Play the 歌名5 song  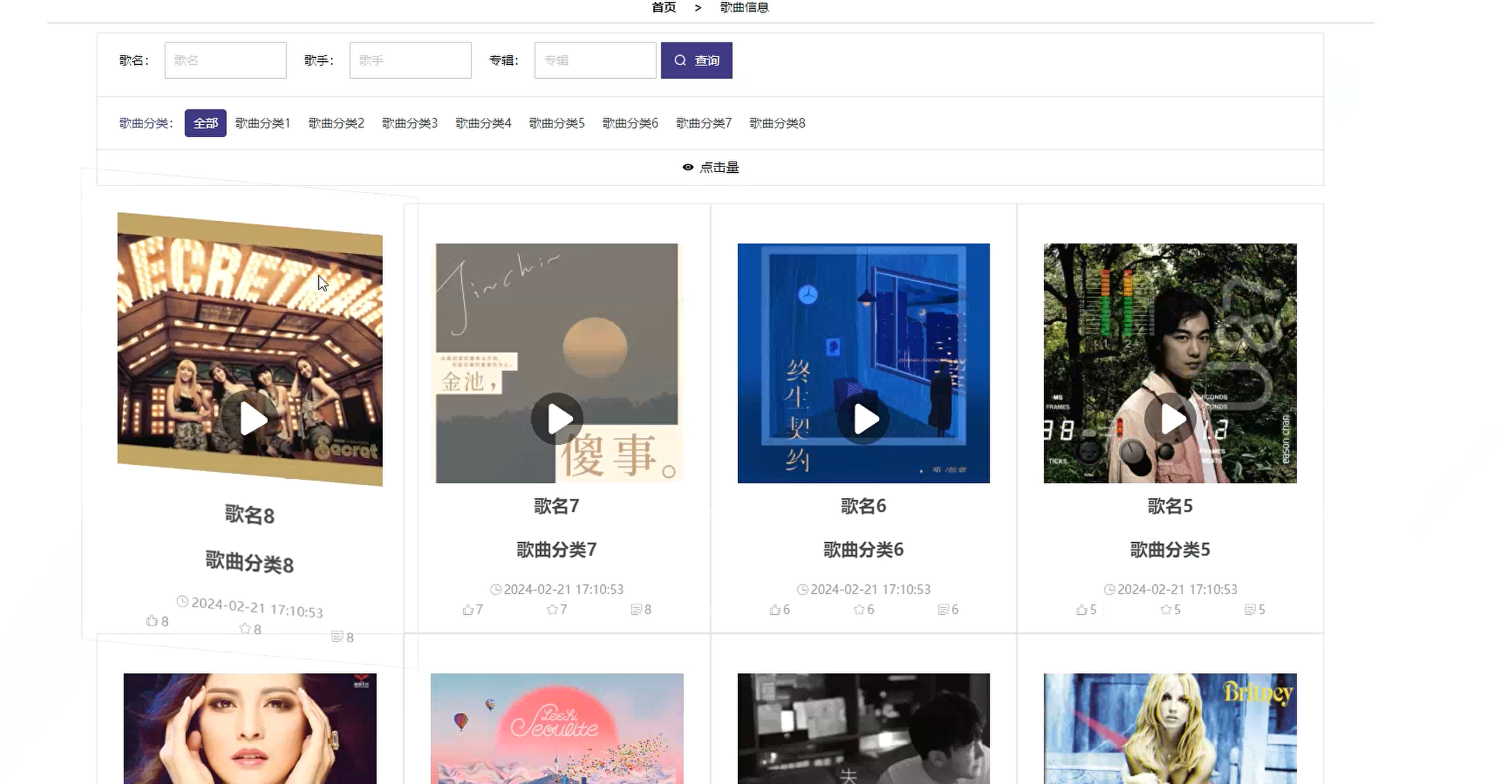[1170, 419]
